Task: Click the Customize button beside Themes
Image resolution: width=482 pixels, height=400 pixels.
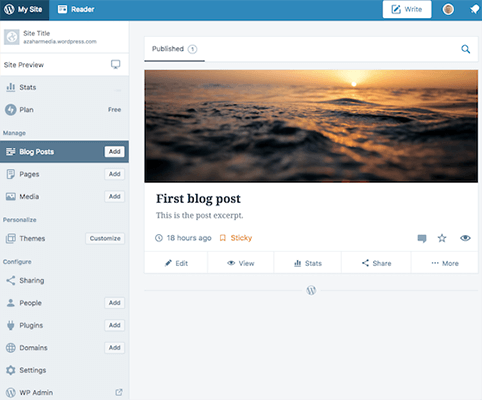Action: coord(105,238)
